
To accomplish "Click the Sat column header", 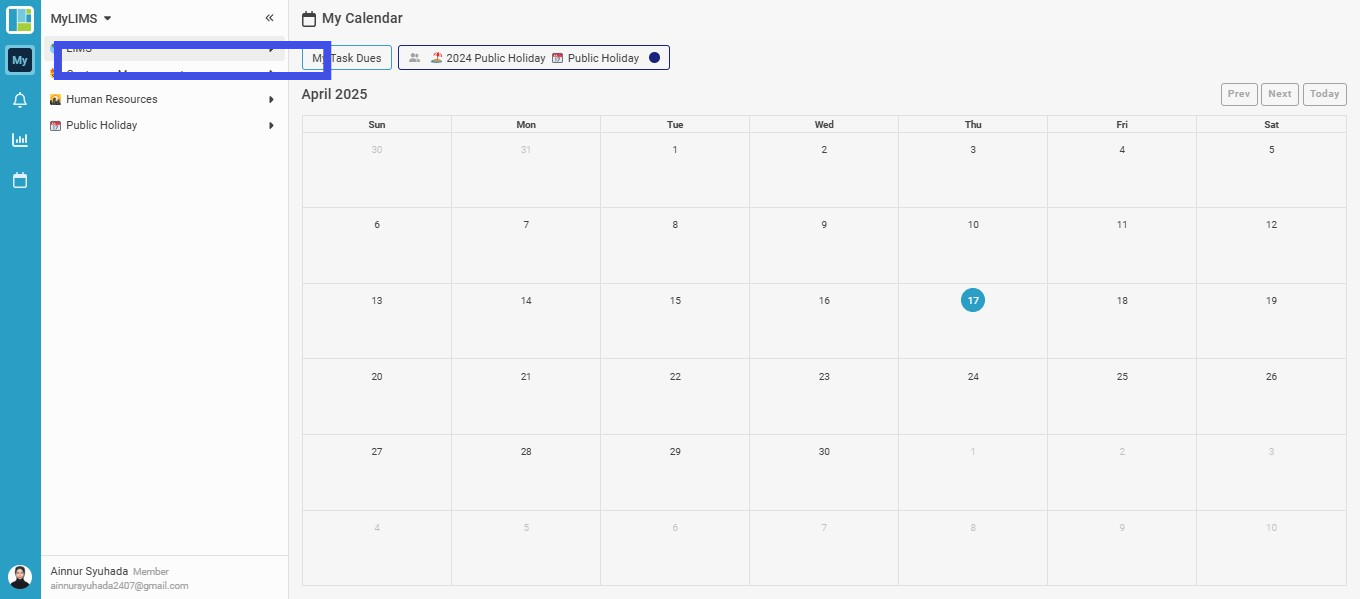I will (1271, 125).
